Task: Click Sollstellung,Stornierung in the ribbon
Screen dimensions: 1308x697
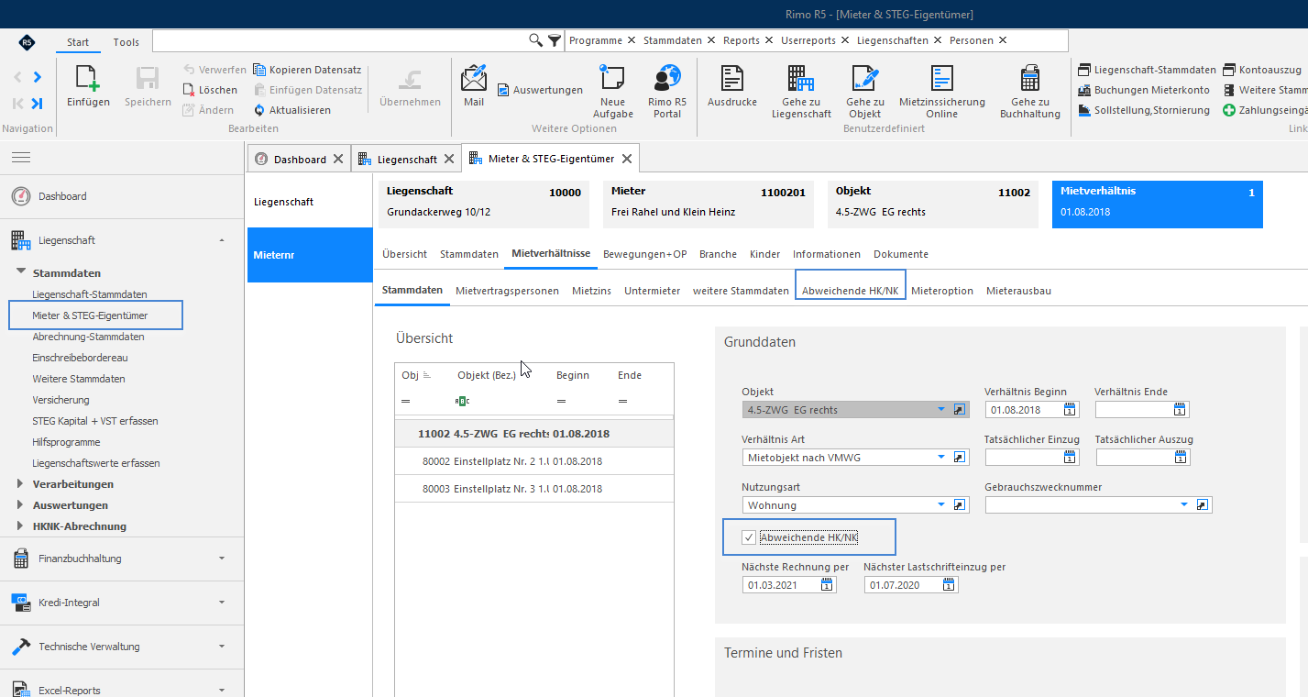Action: (x=1144, y=110)
